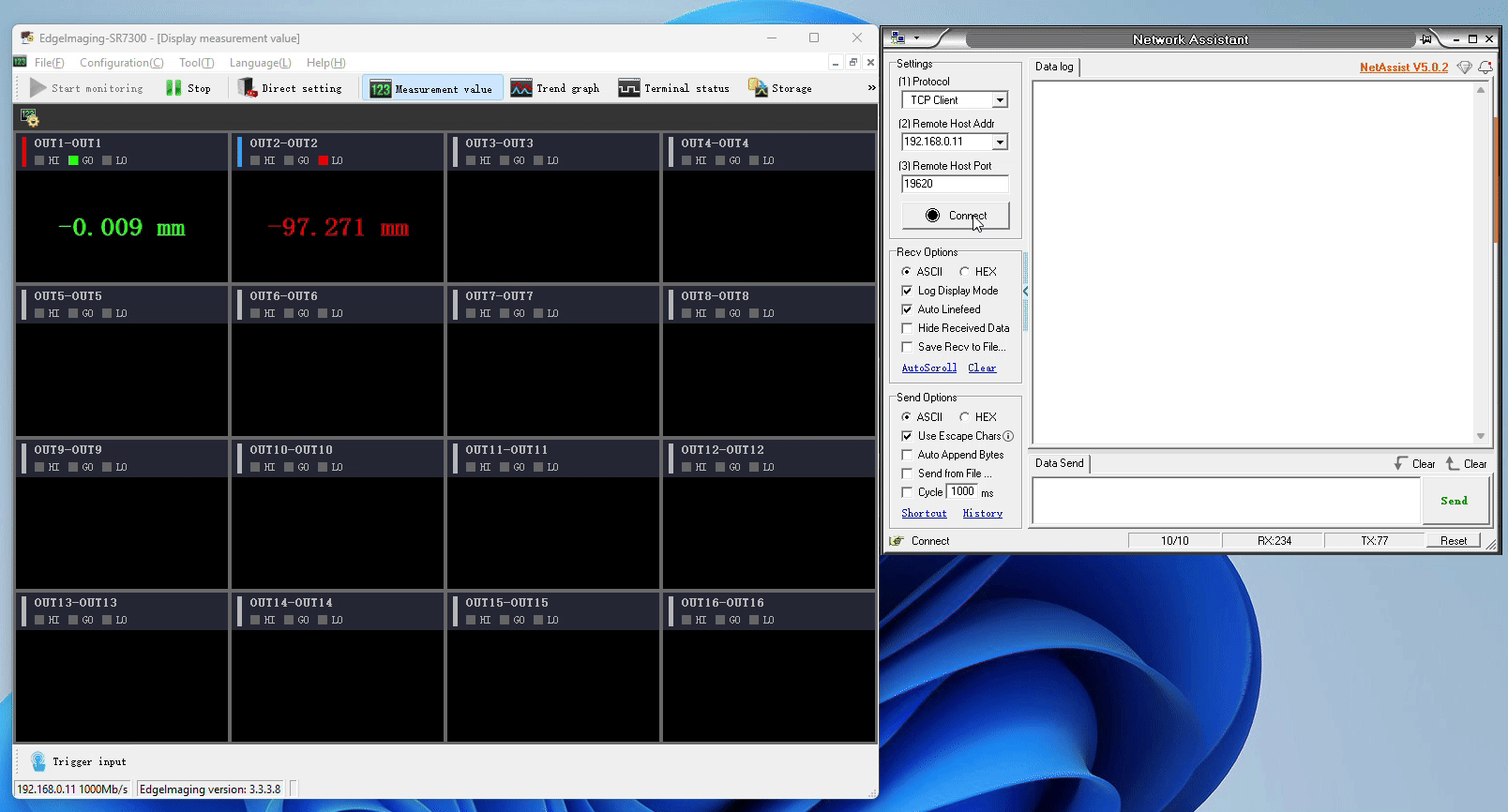Click the pin icon in Network Assistant title bar
Image resolution: width=1508 pixels, height=812 pixels.
point(1426,39)
